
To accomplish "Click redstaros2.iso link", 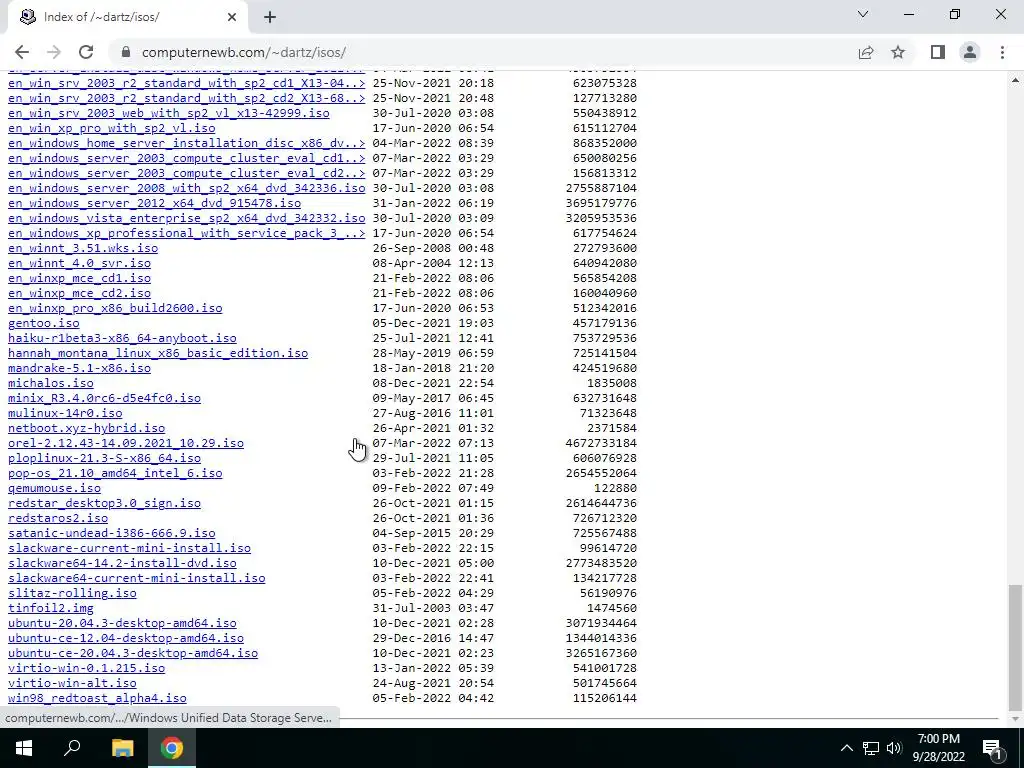I will [57, 519].
